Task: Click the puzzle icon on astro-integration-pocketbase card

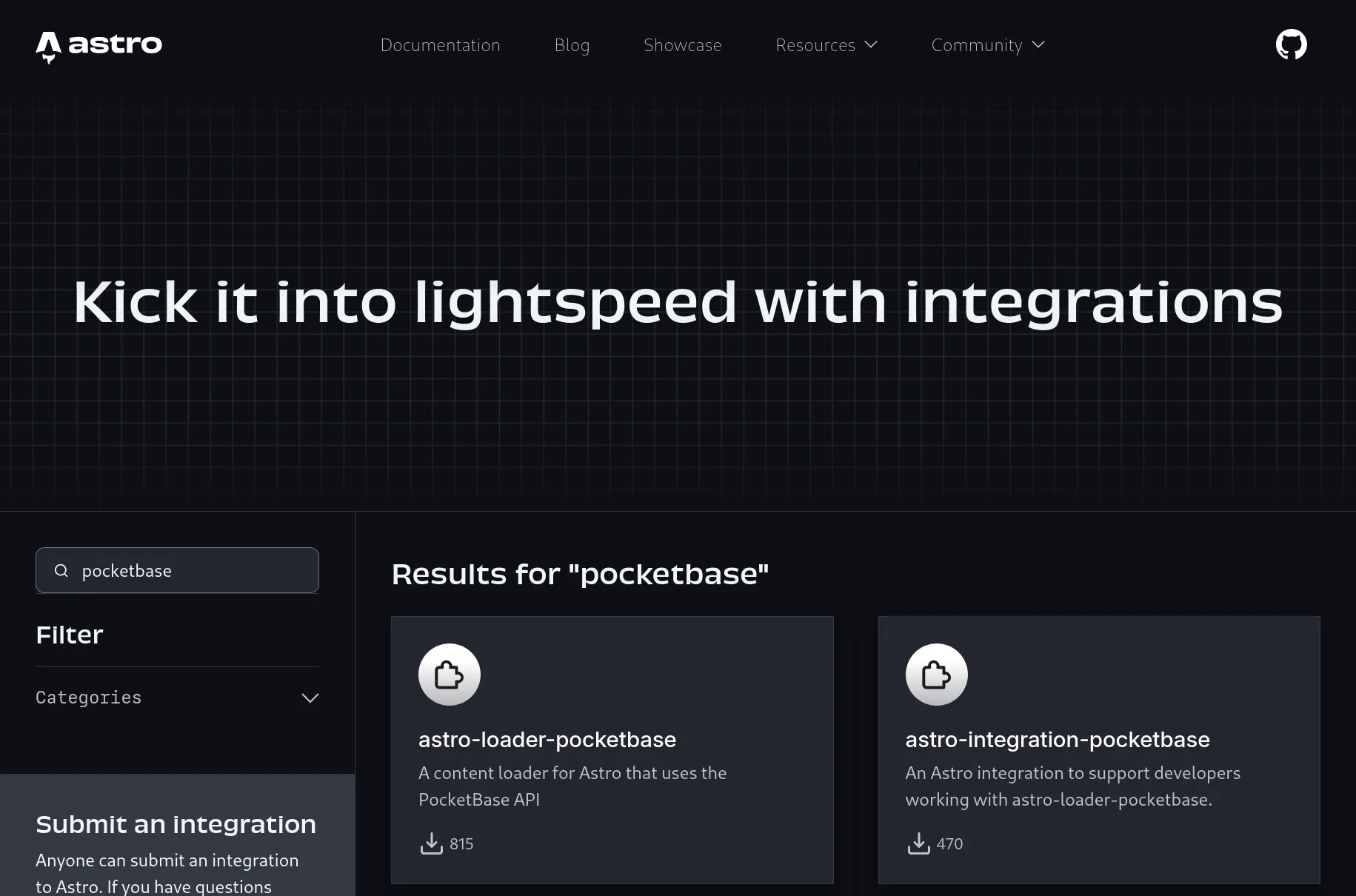Action: (x=936, y=674)
